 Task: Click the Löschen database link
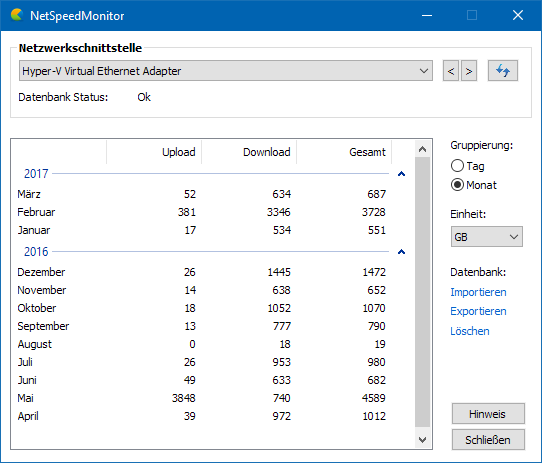[469, 331]
